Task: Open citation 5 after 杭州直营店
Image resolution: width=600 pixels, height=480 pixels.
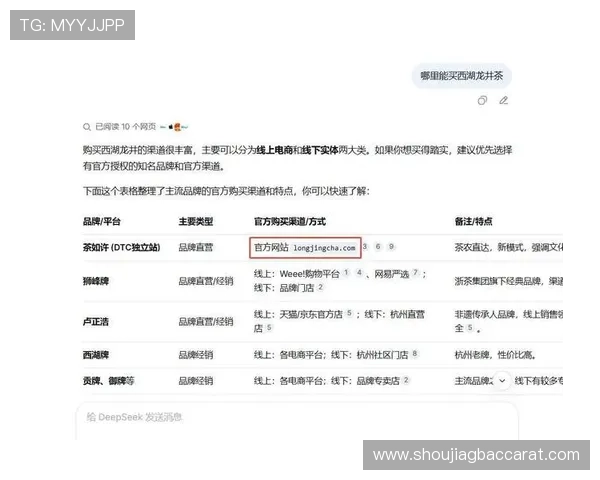Action: pyautogui.click(x=269, y=327)
